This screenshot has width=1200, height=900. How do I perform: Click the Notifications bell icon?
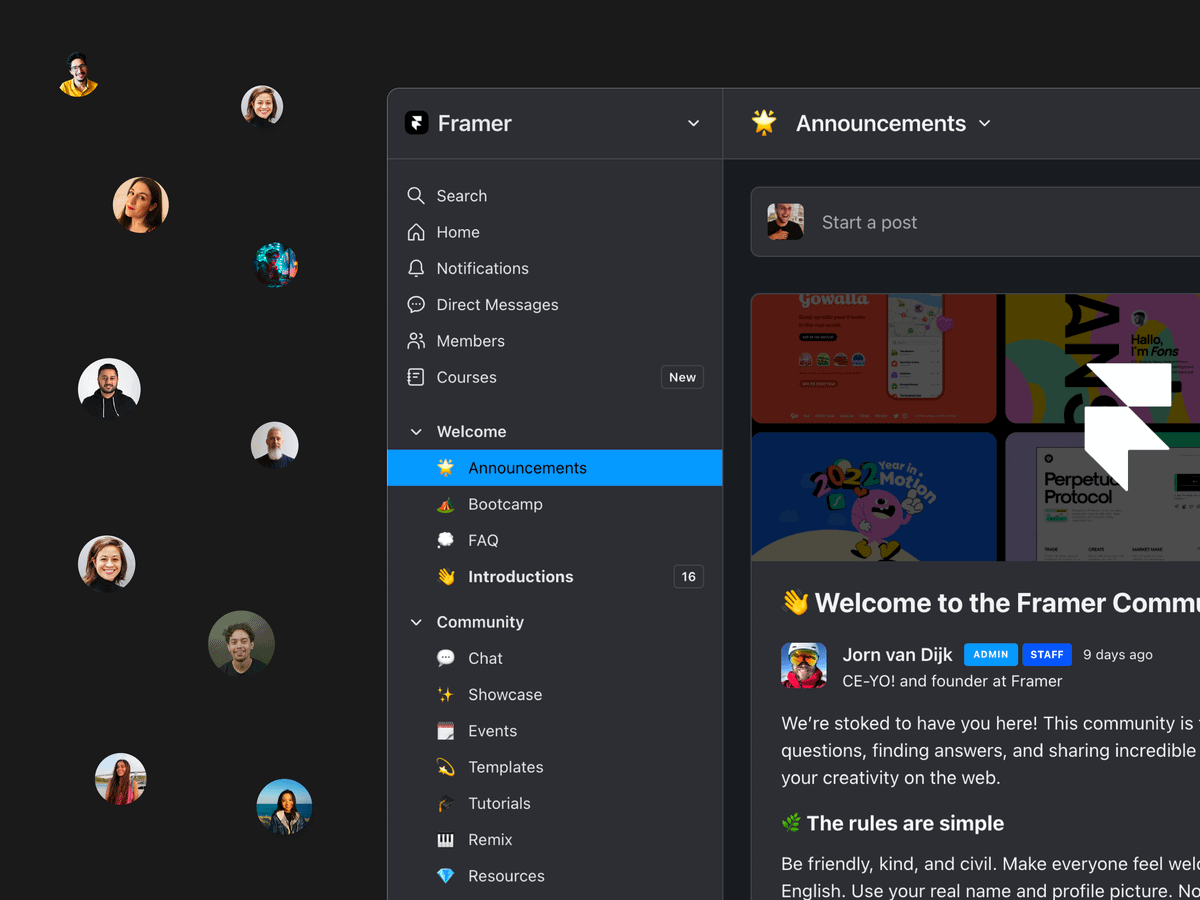(416, 268)
